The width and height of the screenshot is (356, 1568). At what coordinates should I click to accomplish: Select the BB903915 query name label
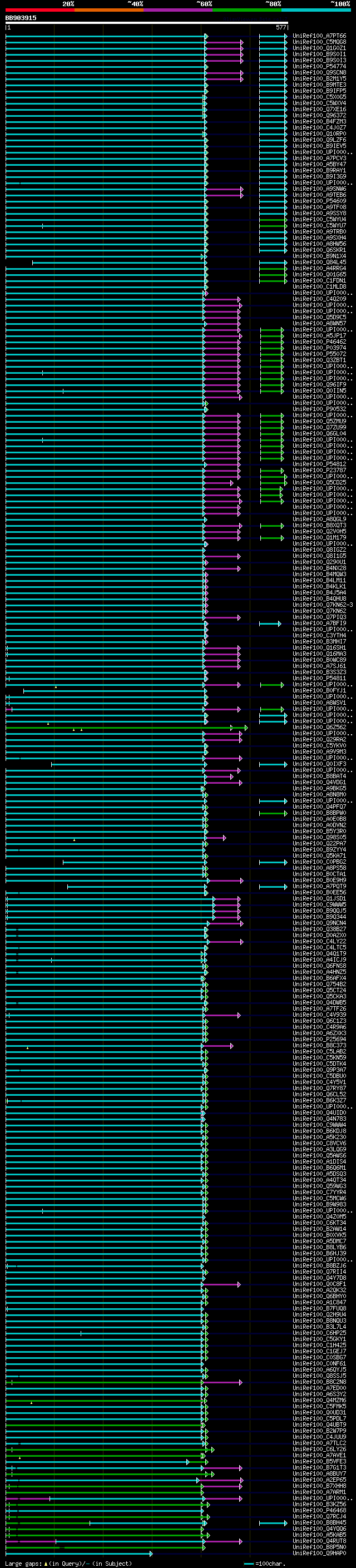coord(21,18)
